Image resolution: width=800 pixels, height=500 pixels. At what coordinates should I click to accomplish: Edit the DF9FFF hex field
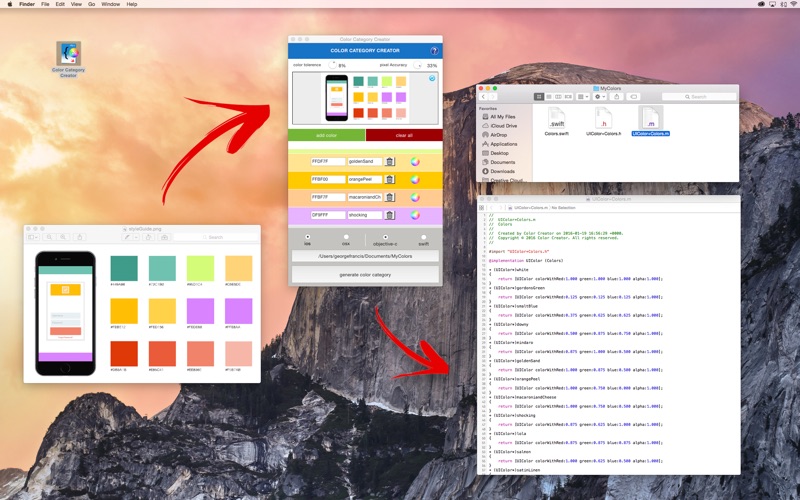(x=328, y=215)
